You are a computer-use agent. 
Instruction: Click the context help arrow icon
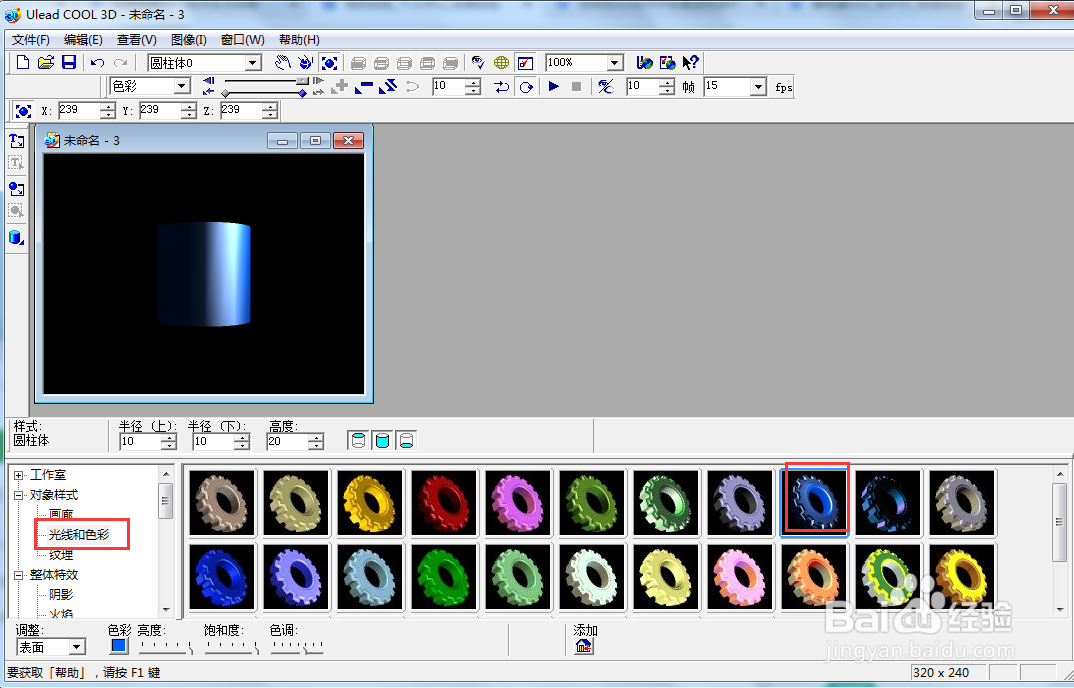pos(690,63)
